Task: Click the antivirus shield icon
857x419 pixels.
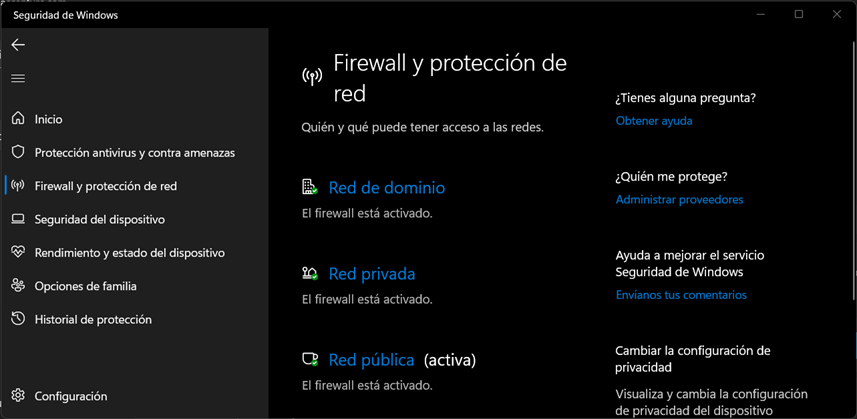Action: click(x=18, y=153)
